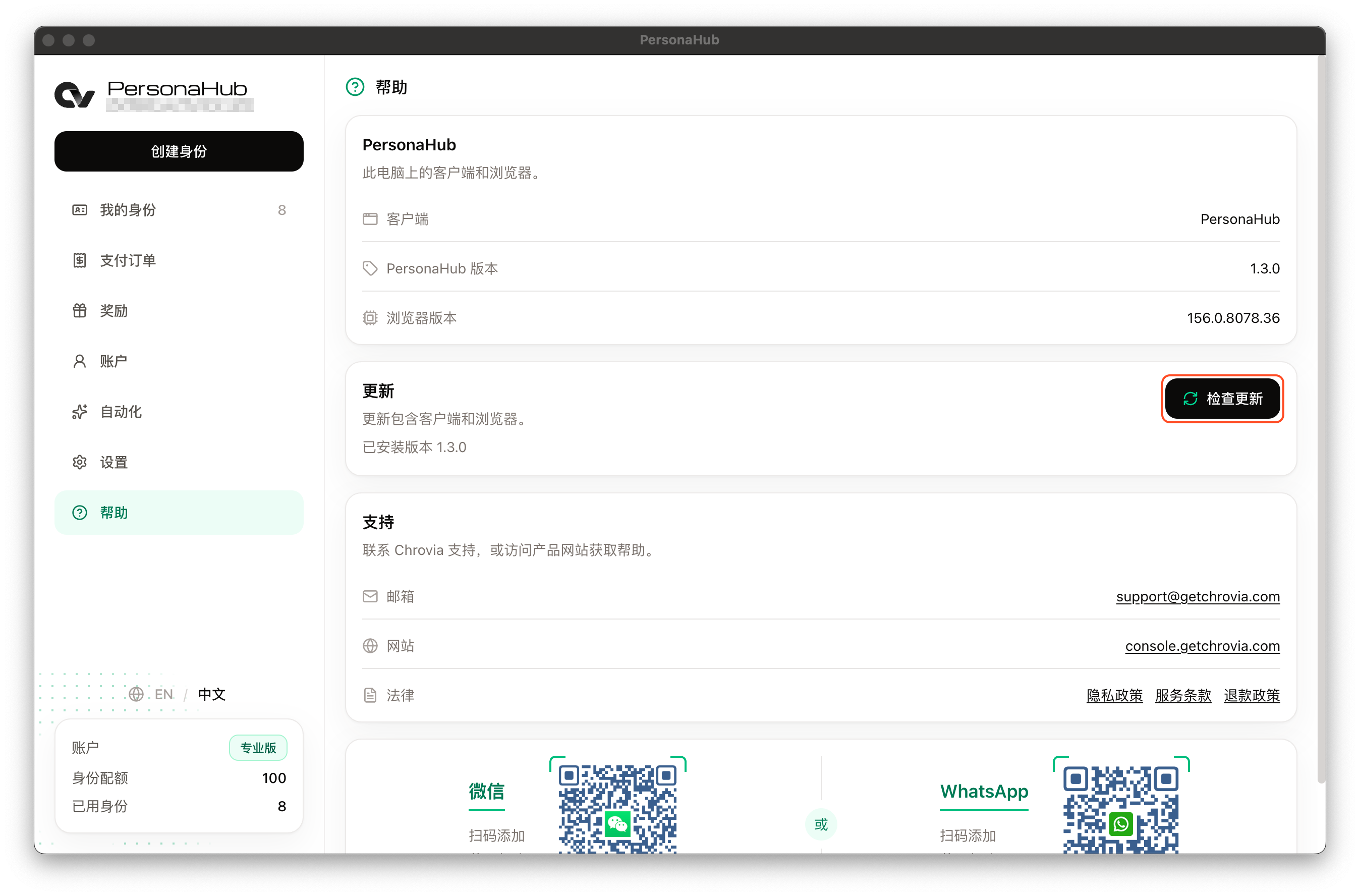Click the vertical scrollbar on right edge
The width and height of the screenshot is (1360, 896).
[1321, 419]
